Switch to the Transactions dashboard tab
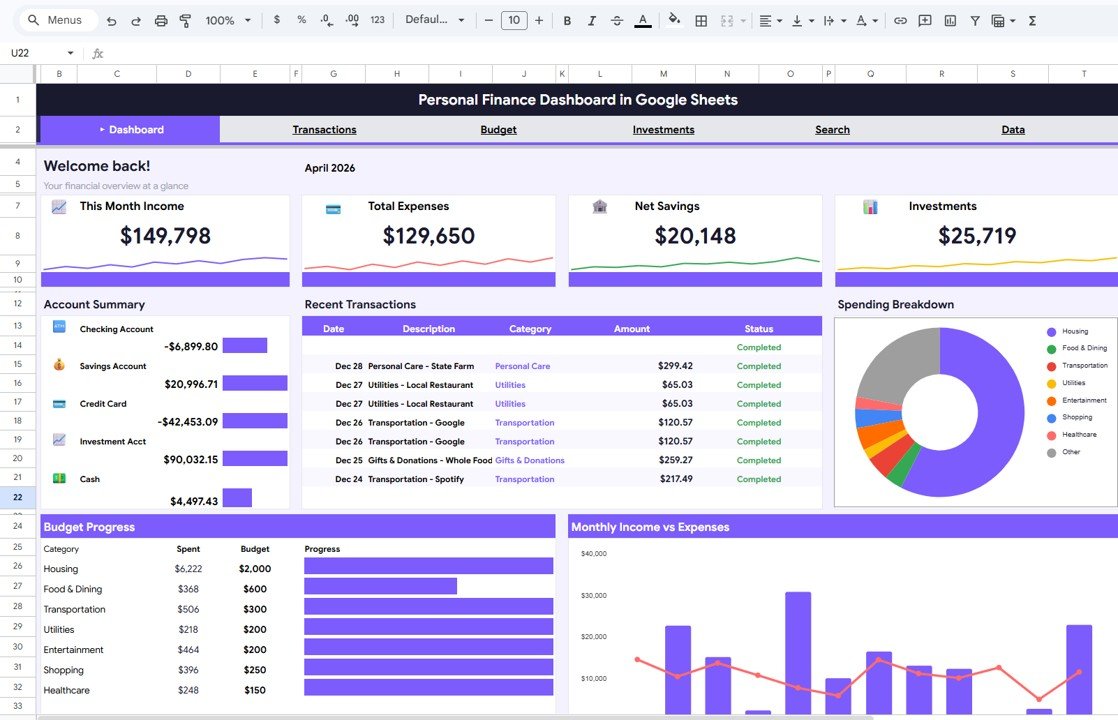 [x=324, y=129]
